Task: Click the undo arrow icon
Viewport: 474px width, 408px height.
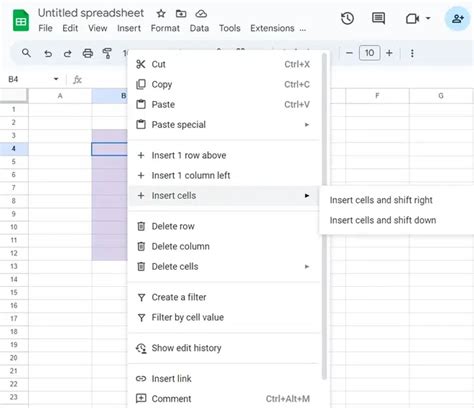Action: pyautogui.click(x=48, y=53)
